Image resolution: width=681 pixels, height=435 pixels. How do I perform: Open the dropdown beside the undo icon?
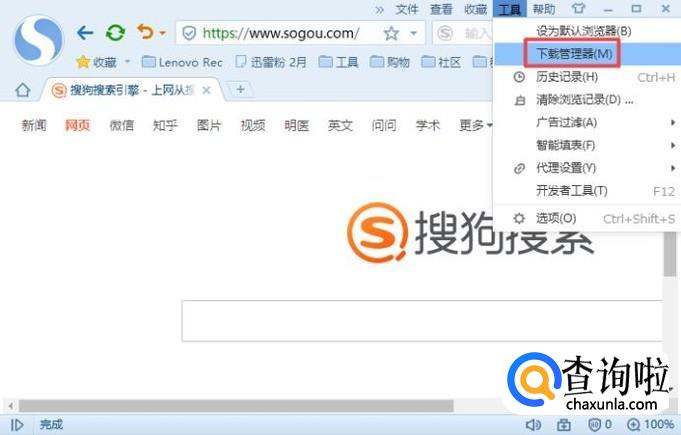pos(162,33)
